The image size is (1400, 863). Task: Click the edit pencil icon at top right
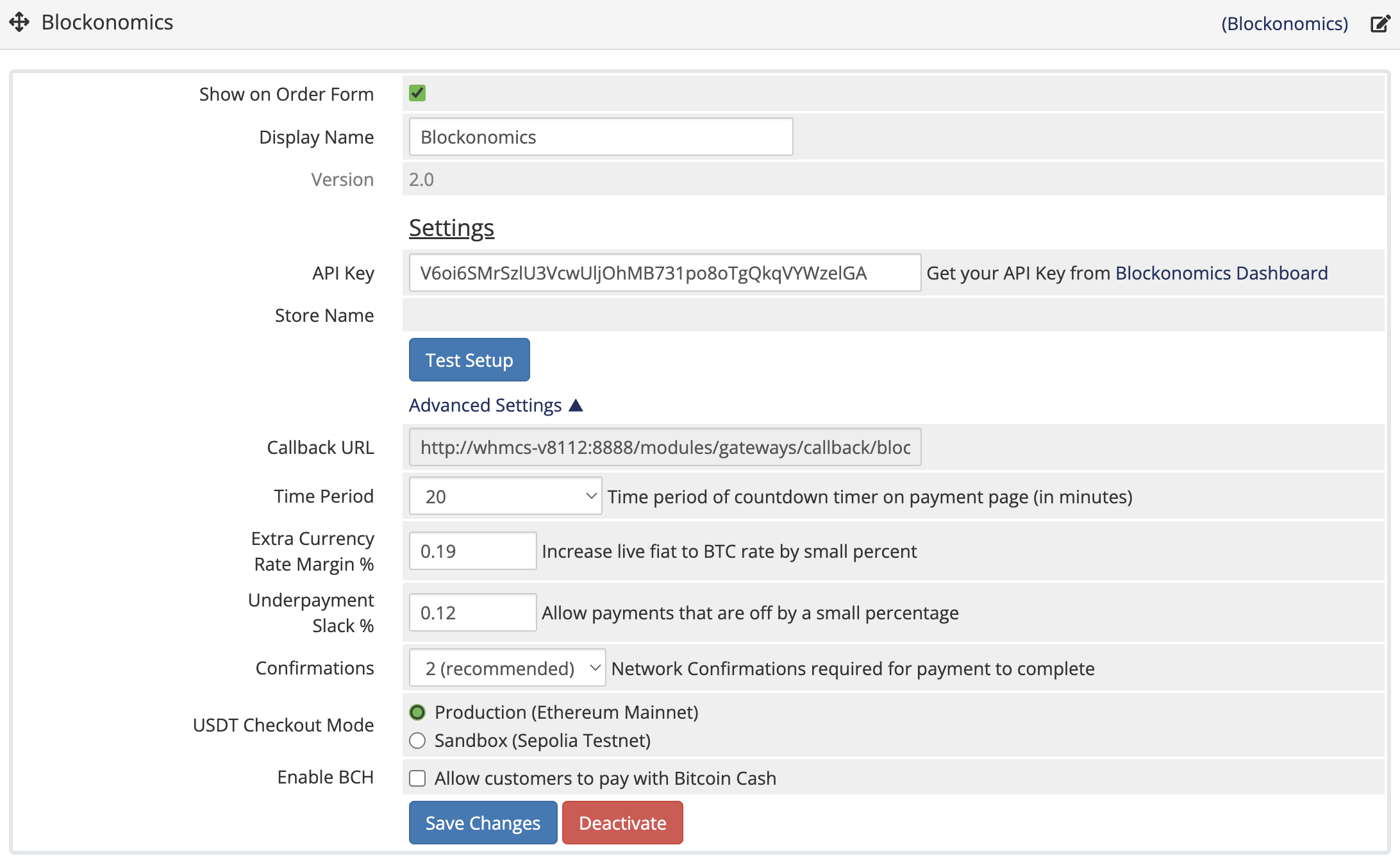1379,24
